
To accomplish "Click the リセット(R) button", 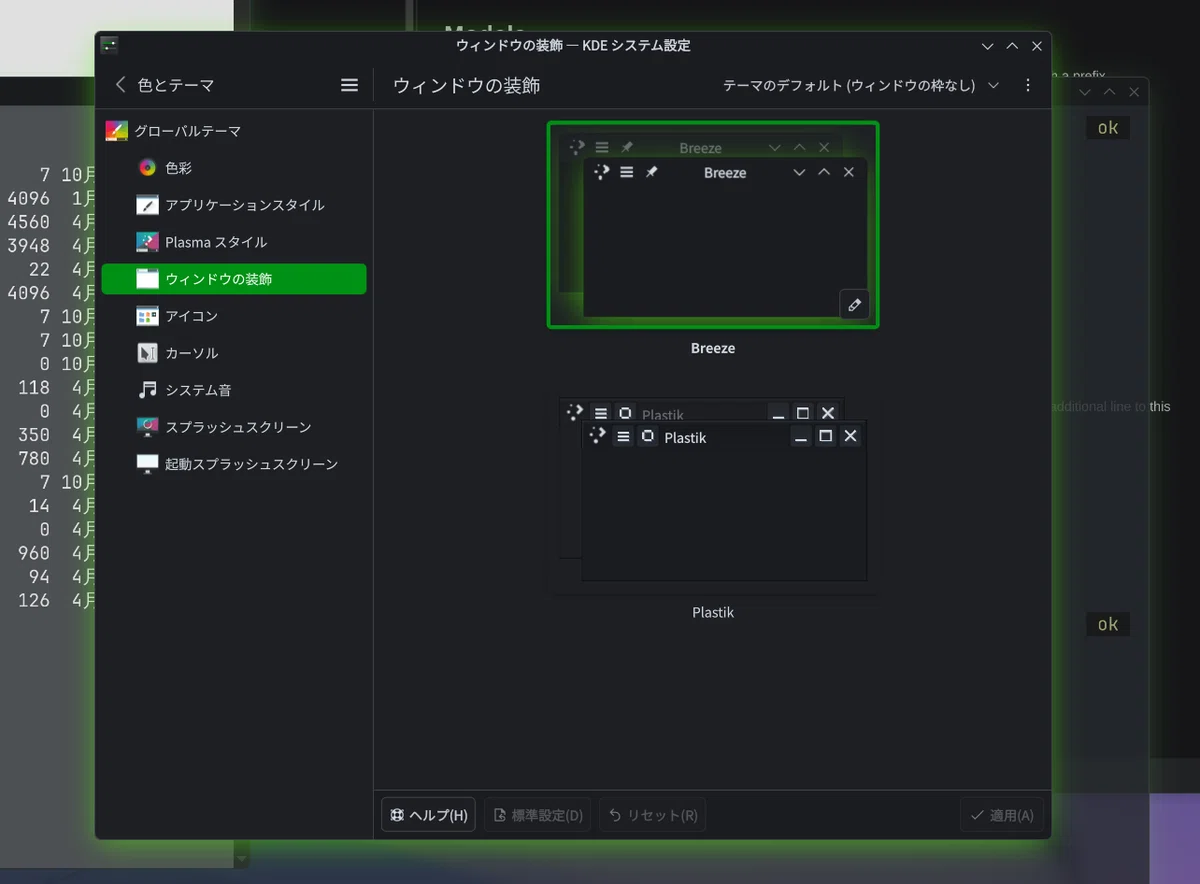I will click(653, 814).
